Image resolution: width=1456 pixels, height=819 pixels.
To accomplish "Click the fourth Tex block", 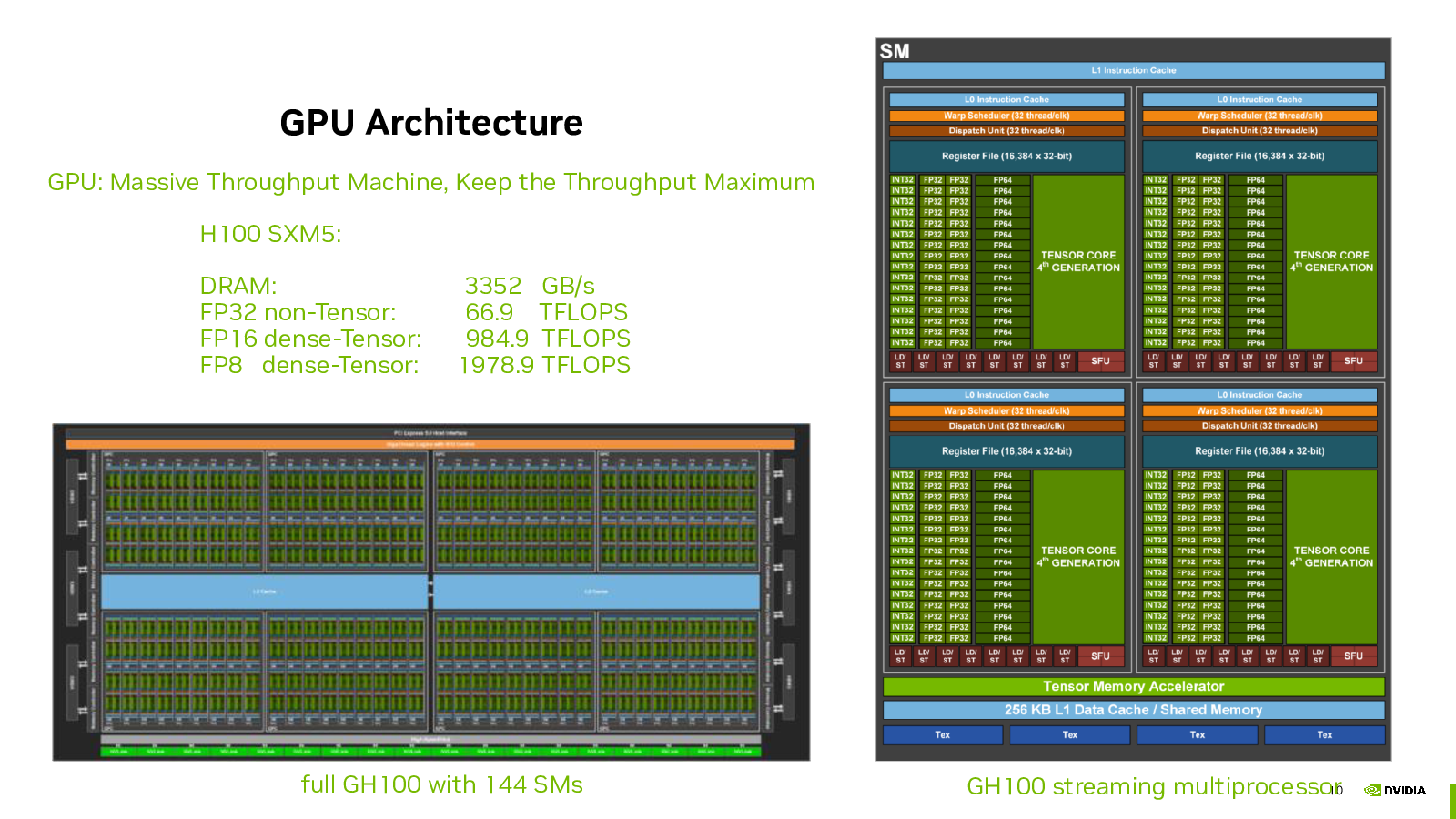I will pyautogui.click(x=1325, y=735).
